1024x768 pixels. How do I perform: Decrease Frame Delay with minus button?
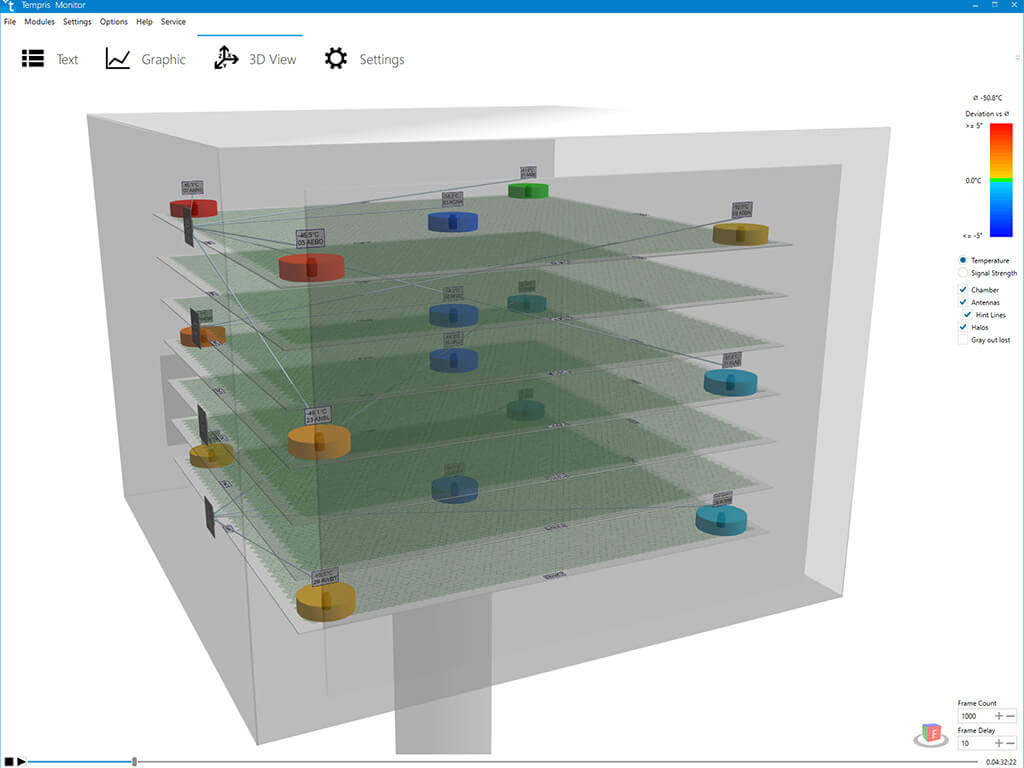pyautogui.click(x=1010, y=743)
